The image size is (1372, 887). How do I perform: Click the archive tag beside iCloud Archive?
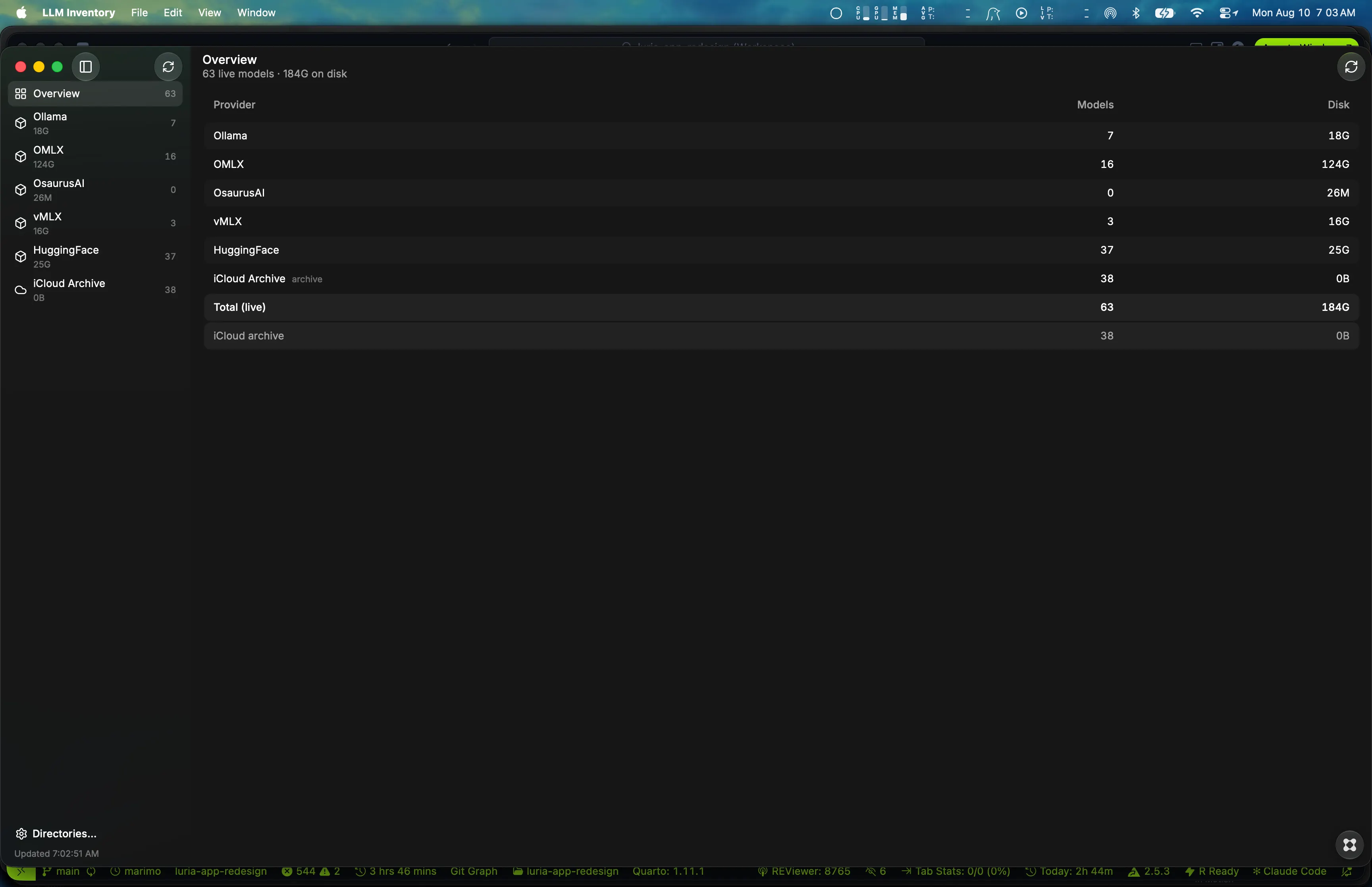(x=307, y=280)
